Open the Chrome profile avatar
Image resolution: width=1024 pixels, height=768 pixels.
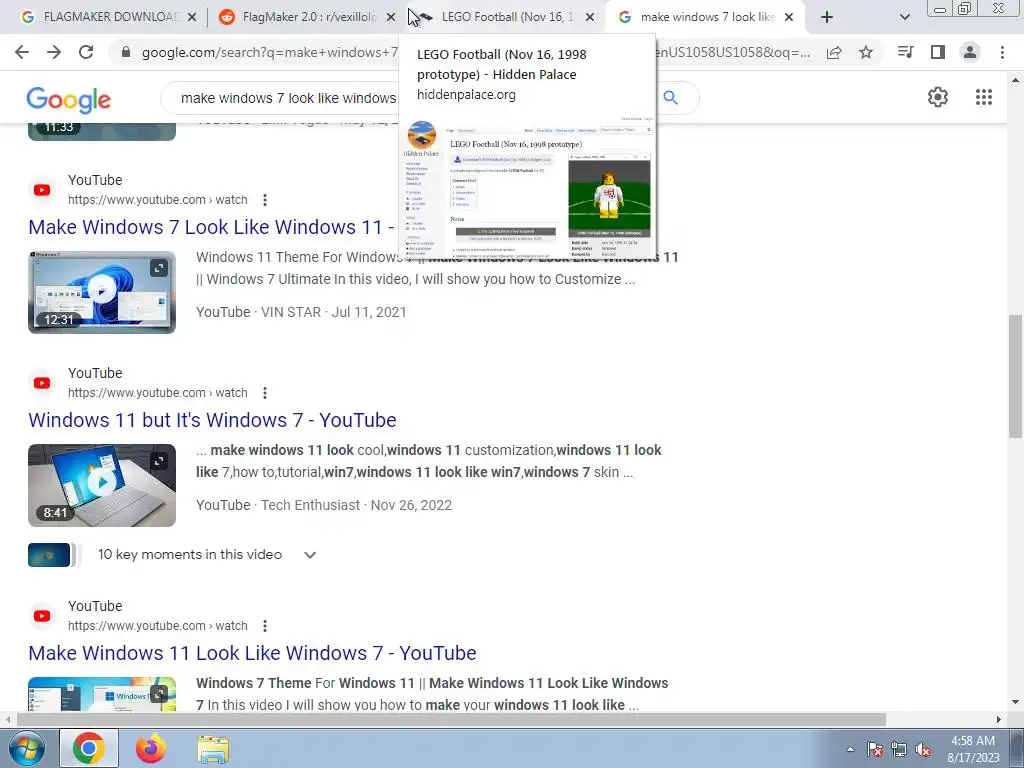[970, 52]
